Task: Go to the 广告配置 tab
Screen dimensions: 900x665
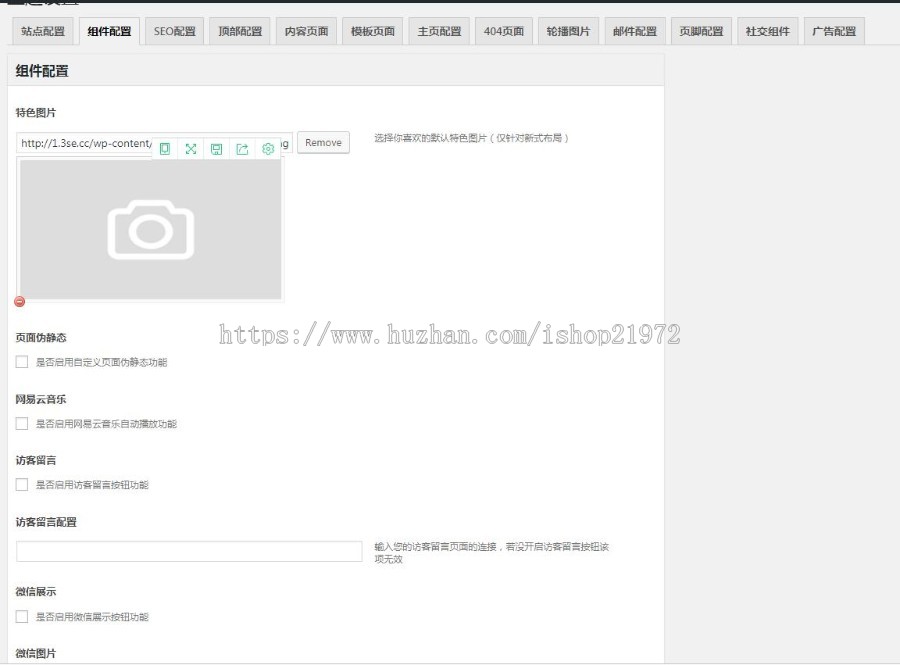Action: [834, 31]
